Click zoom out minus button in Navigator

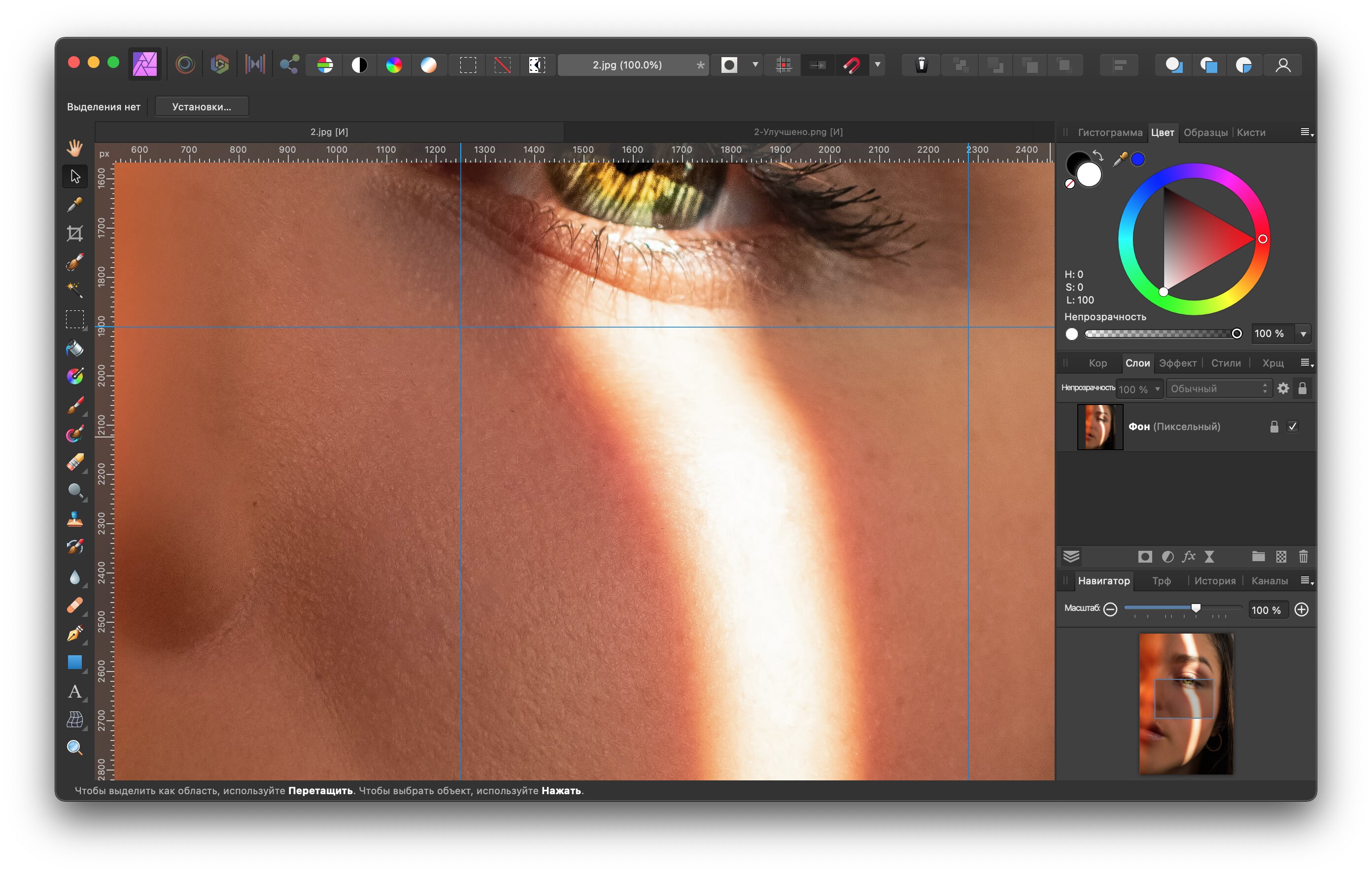(x=1110, y=609)
